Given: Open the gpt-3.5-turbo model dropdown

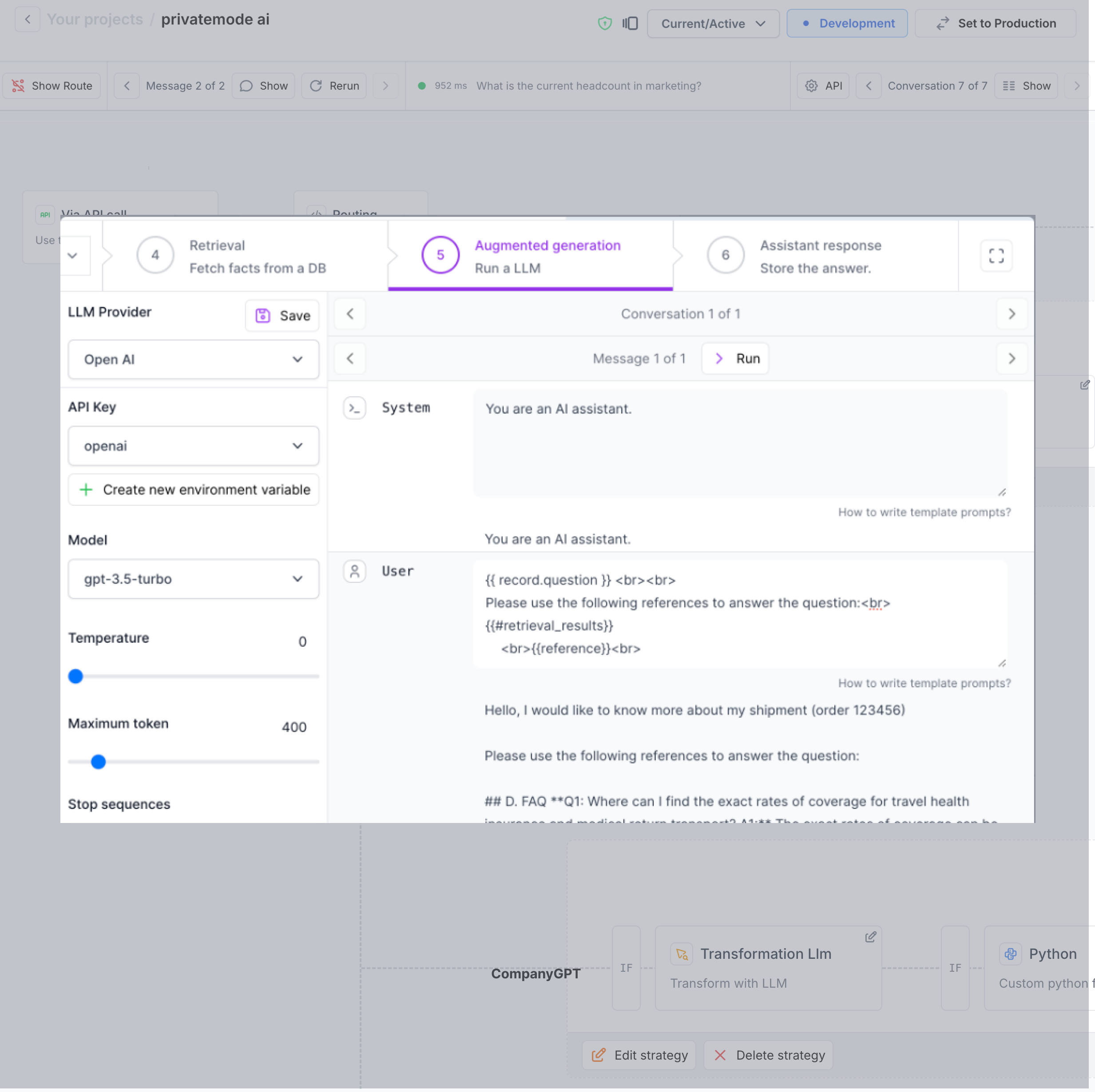Looking at the screenshot, I should (193, 578).
